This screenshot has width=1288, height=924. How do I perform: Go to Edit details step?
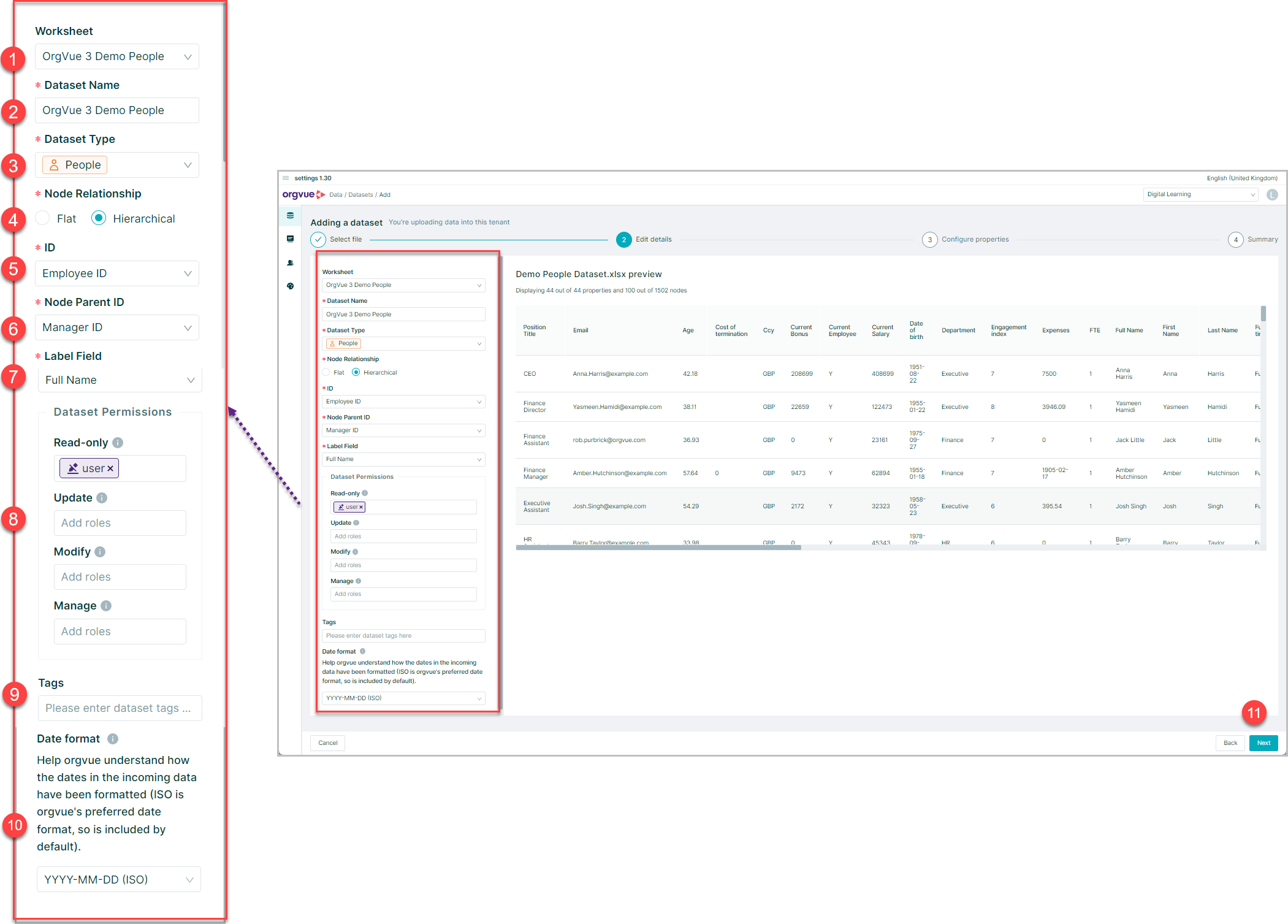pos(644,239)
